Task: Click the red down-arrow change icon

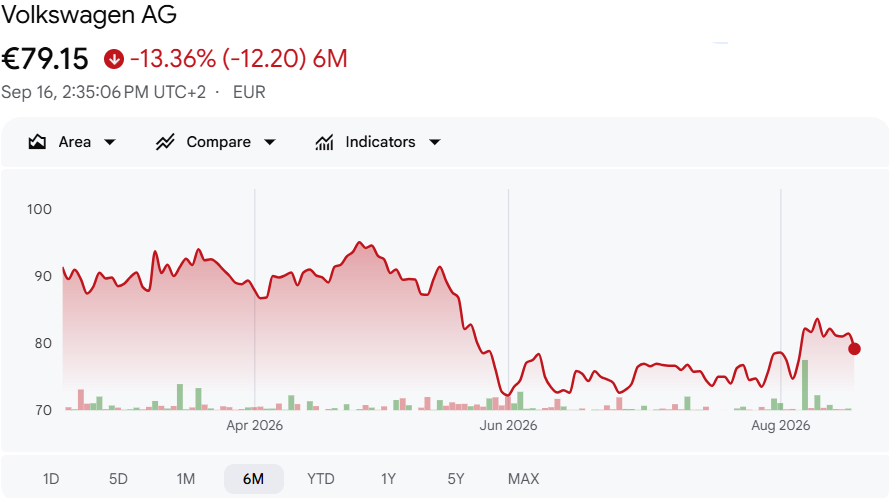Action: coord(113,58)
